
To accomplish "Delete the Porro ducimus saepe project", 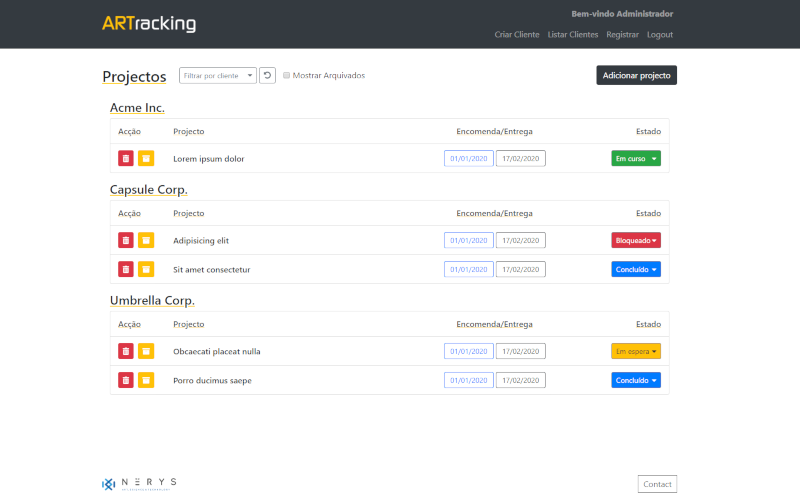I will click(x=126, y=380).
